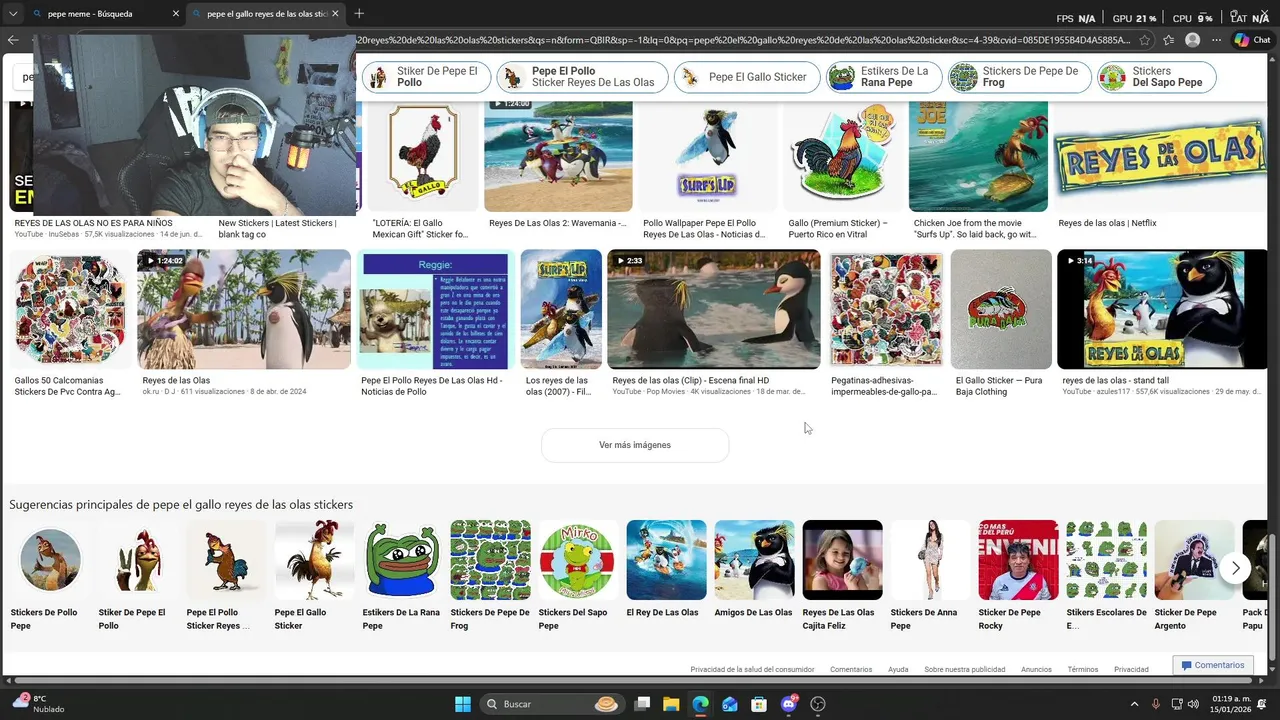Screen dimensions: 1280x720
Task: Open the 'Sticker De Pepe Rocky' suggestion
Action: (x=1018, y=576)
